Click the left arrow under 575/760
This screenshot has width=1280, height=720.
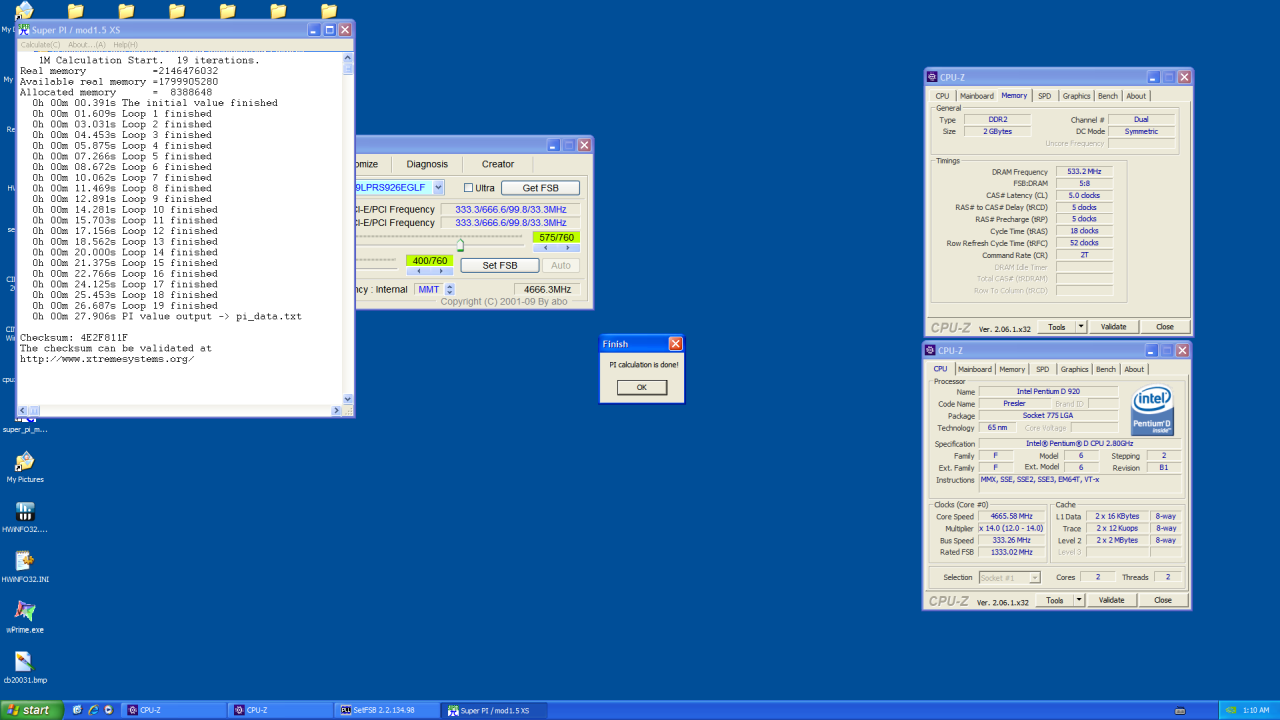tap(545, 248)
